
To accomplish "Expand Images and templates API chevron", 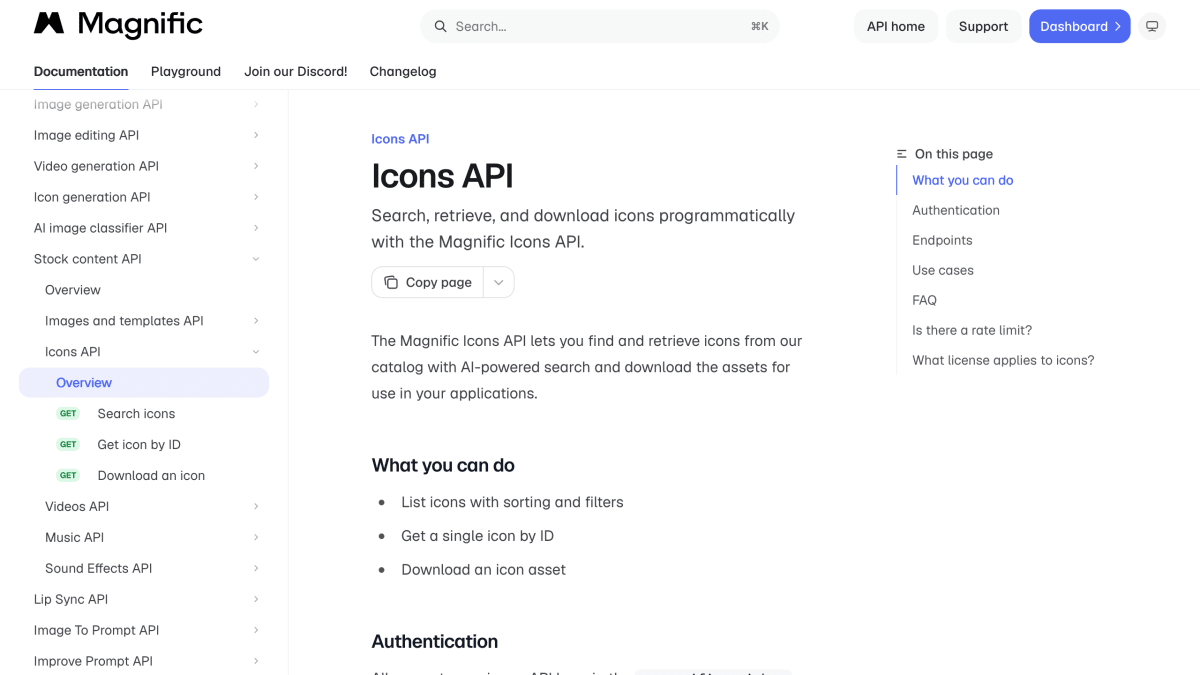I will (256, 321).
